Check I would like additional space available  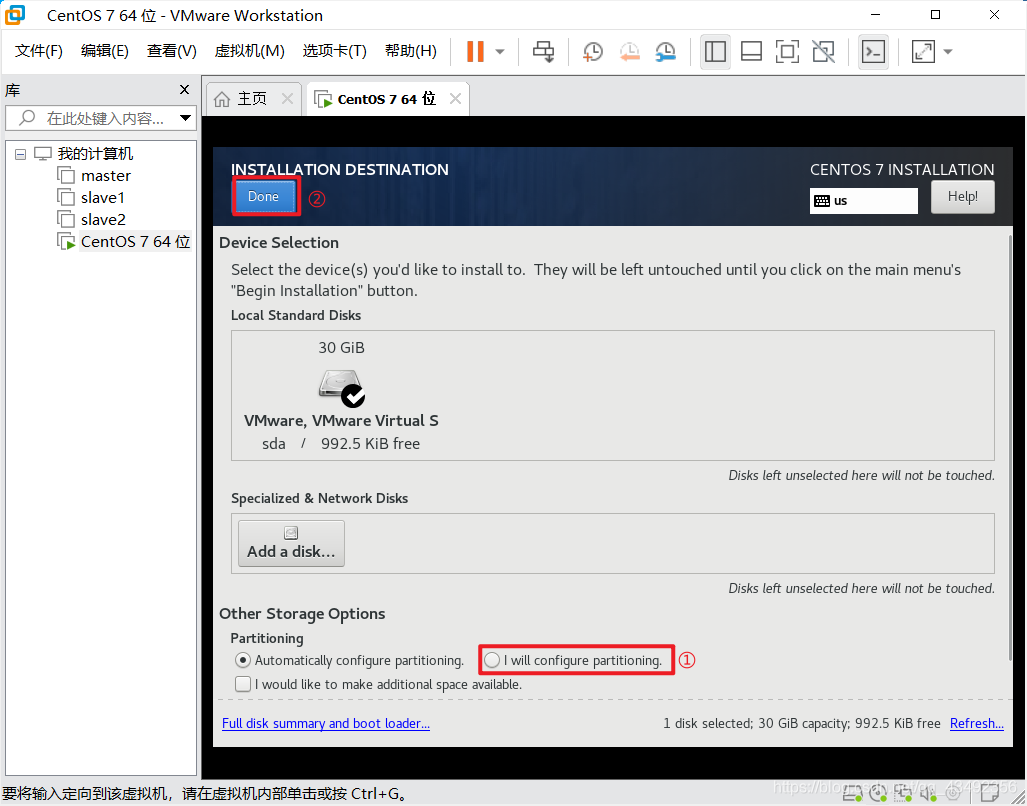(x=243, y=684)
